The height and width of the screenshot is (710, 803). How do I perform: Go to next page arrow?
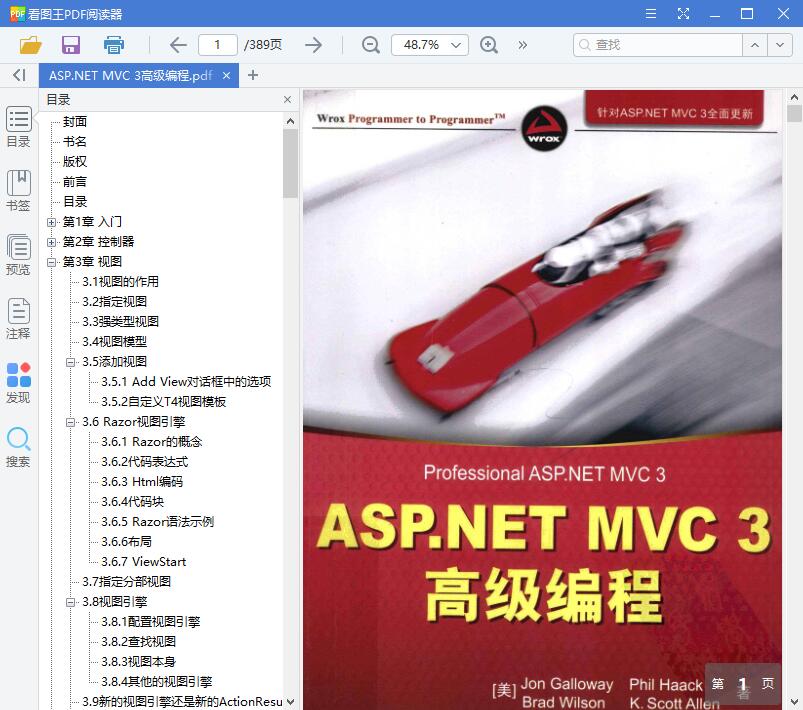[313, 45]
